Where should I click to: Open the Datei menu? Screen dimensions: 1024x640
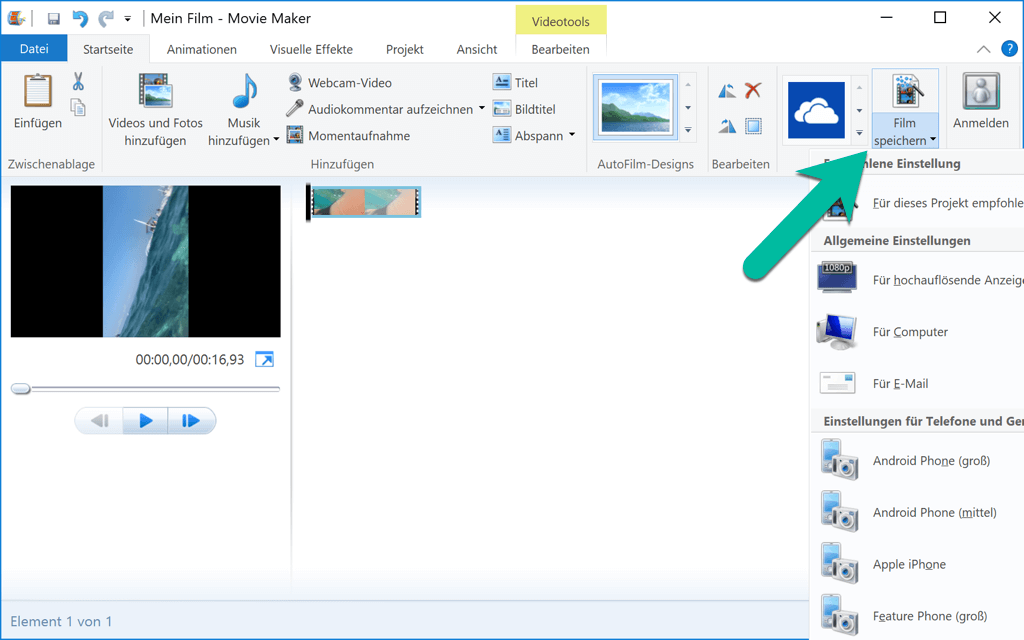34,49
